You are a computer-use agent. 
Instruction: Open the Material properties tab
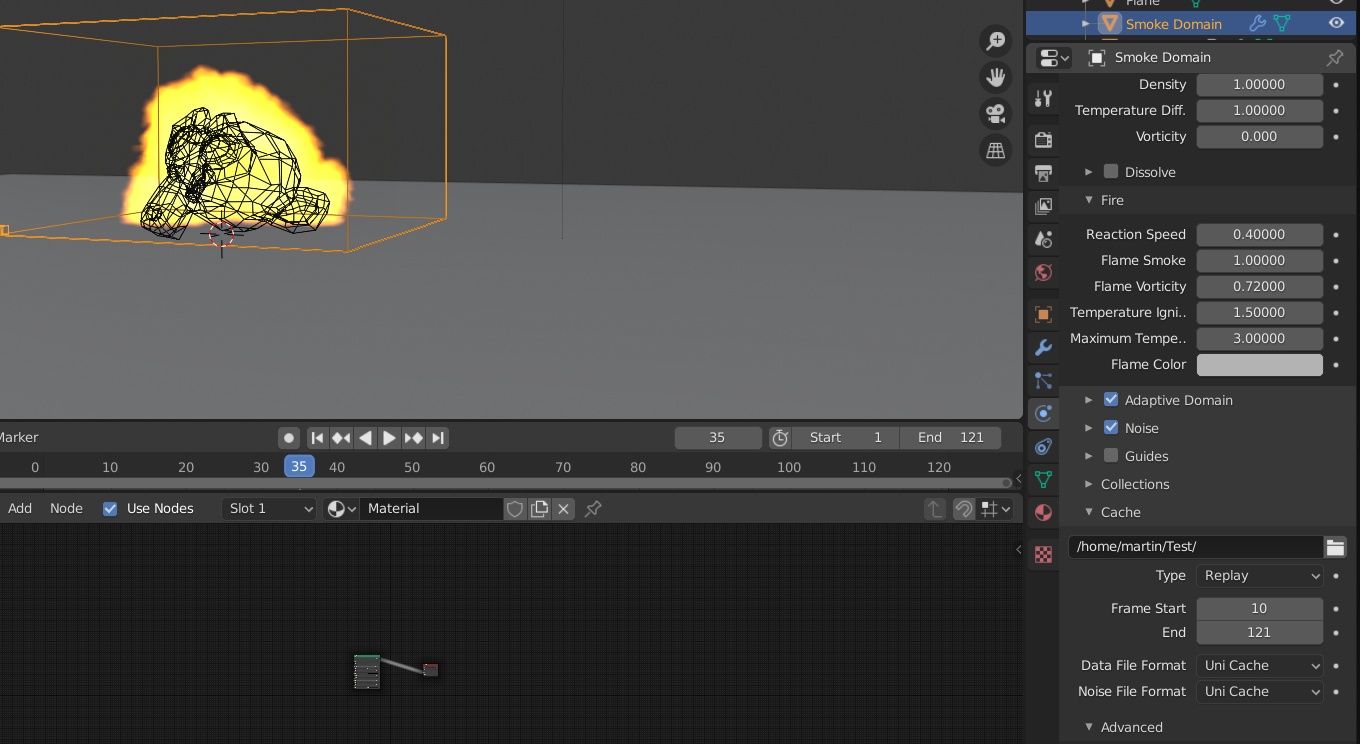pyautogui.click(x=1043, y=512)
